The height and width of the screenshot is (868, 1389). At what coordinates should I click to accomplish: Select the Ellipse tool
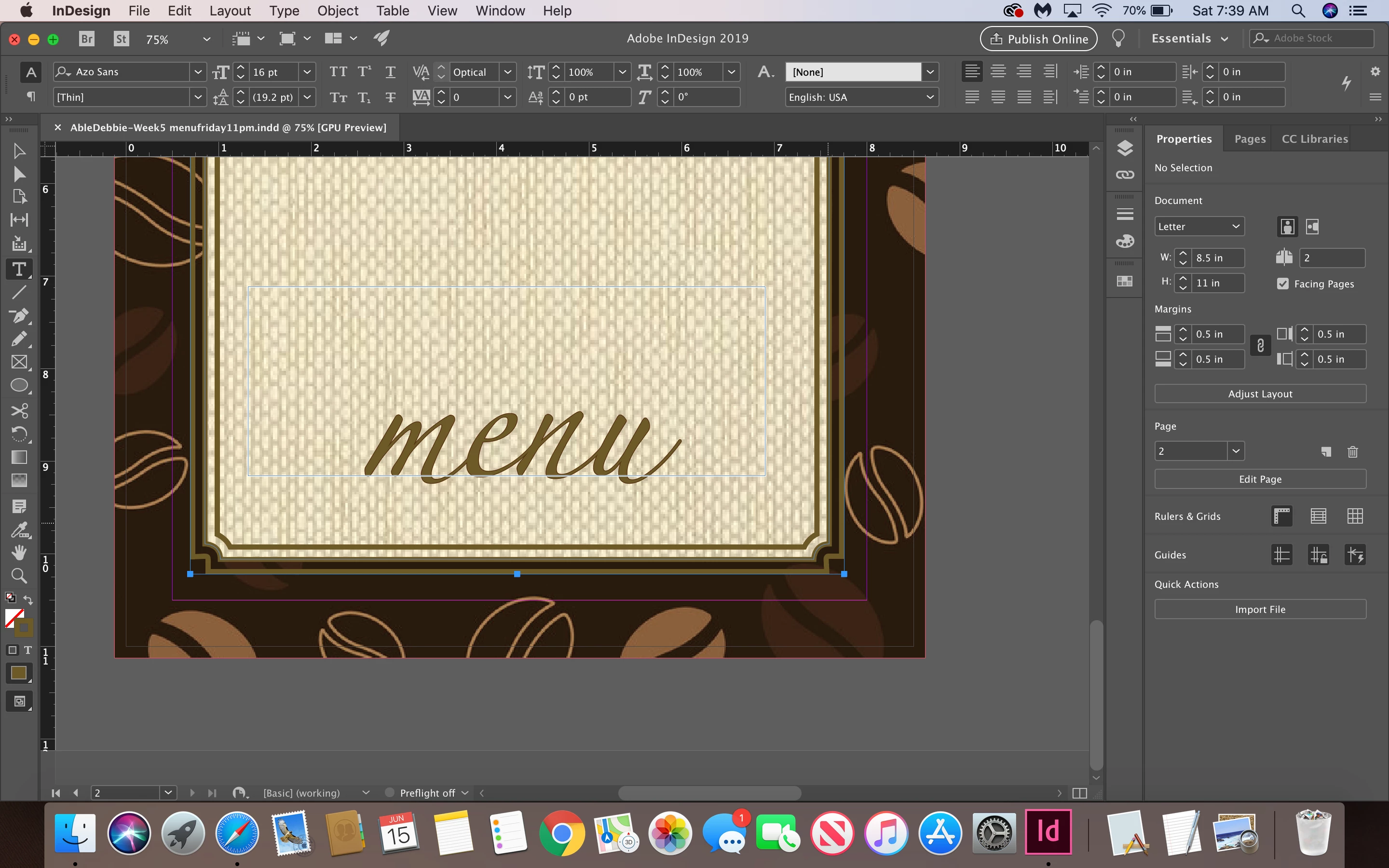click(x=19, y=385)
